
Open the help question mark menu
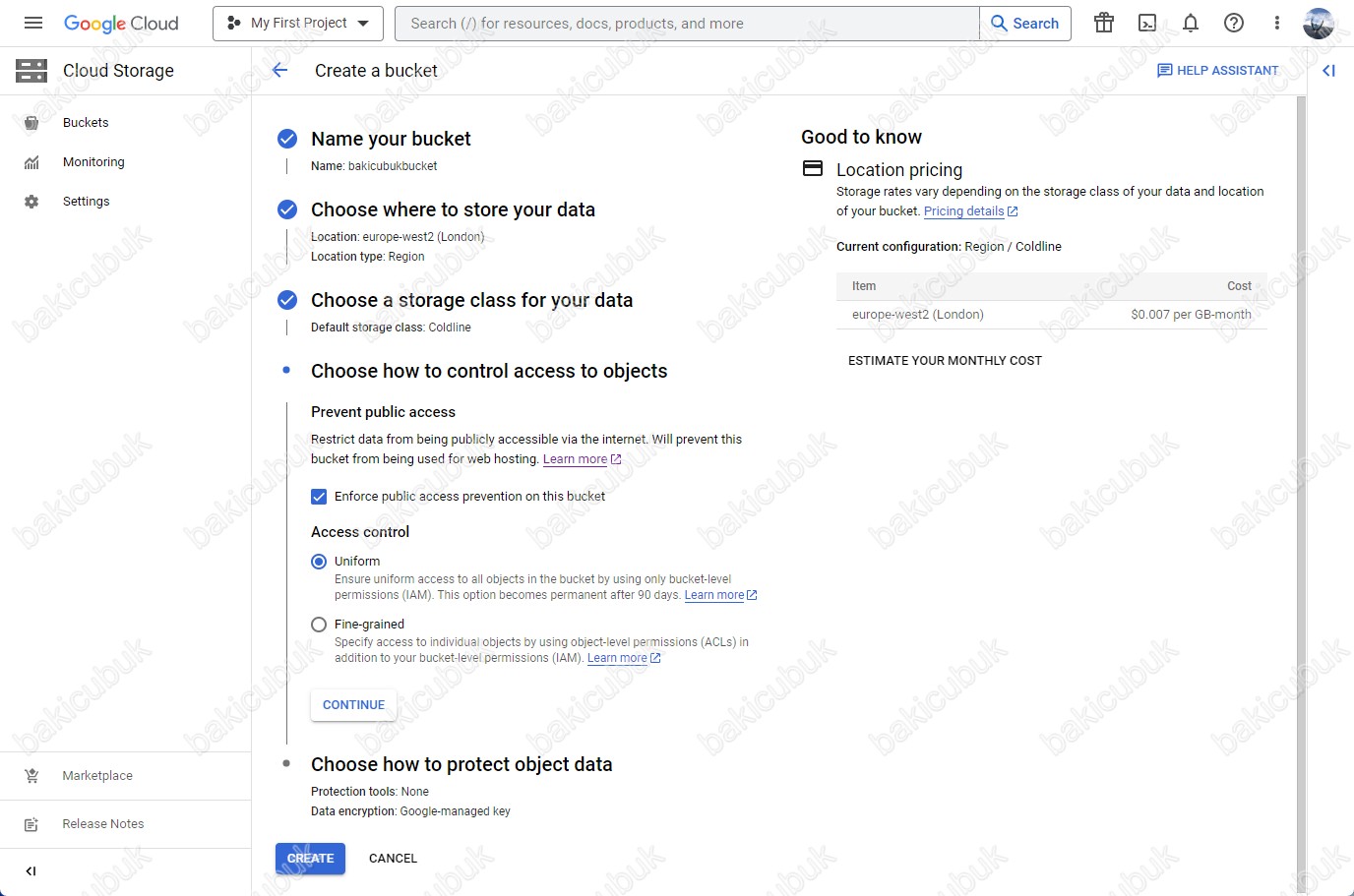1234,23
